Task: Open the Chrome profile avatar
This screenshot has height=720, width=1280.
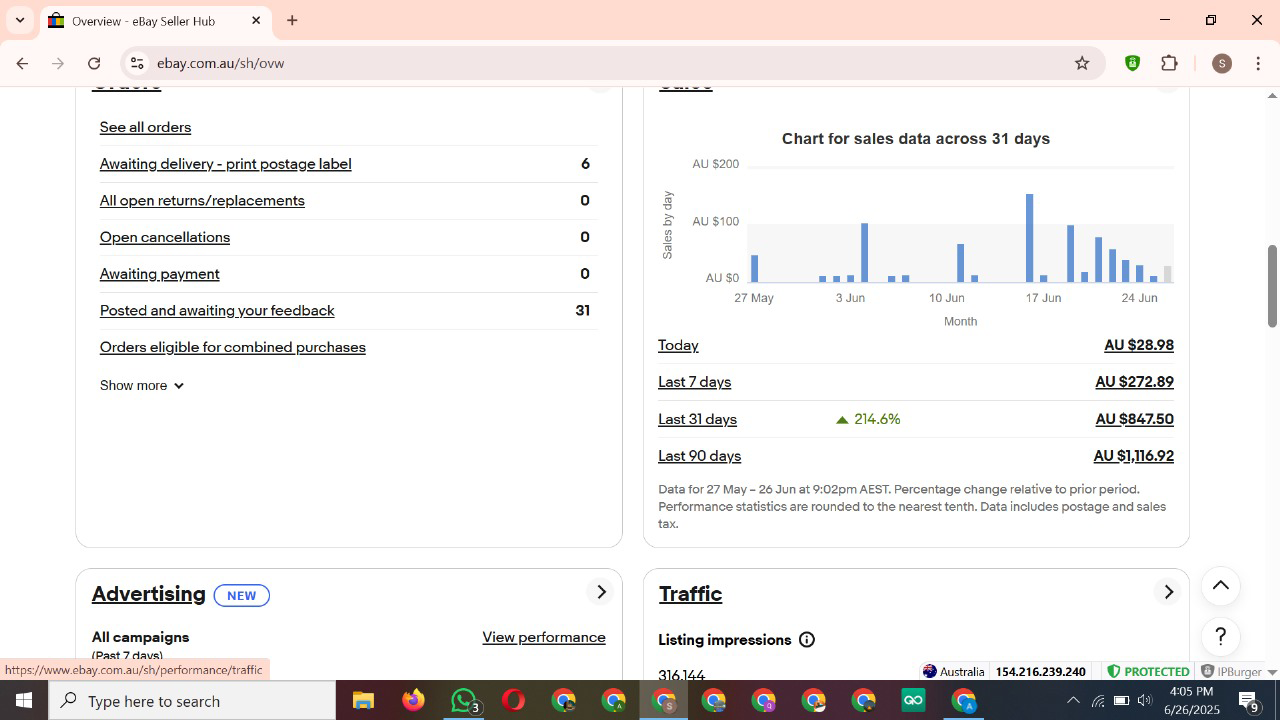Action: [1221, 63]
